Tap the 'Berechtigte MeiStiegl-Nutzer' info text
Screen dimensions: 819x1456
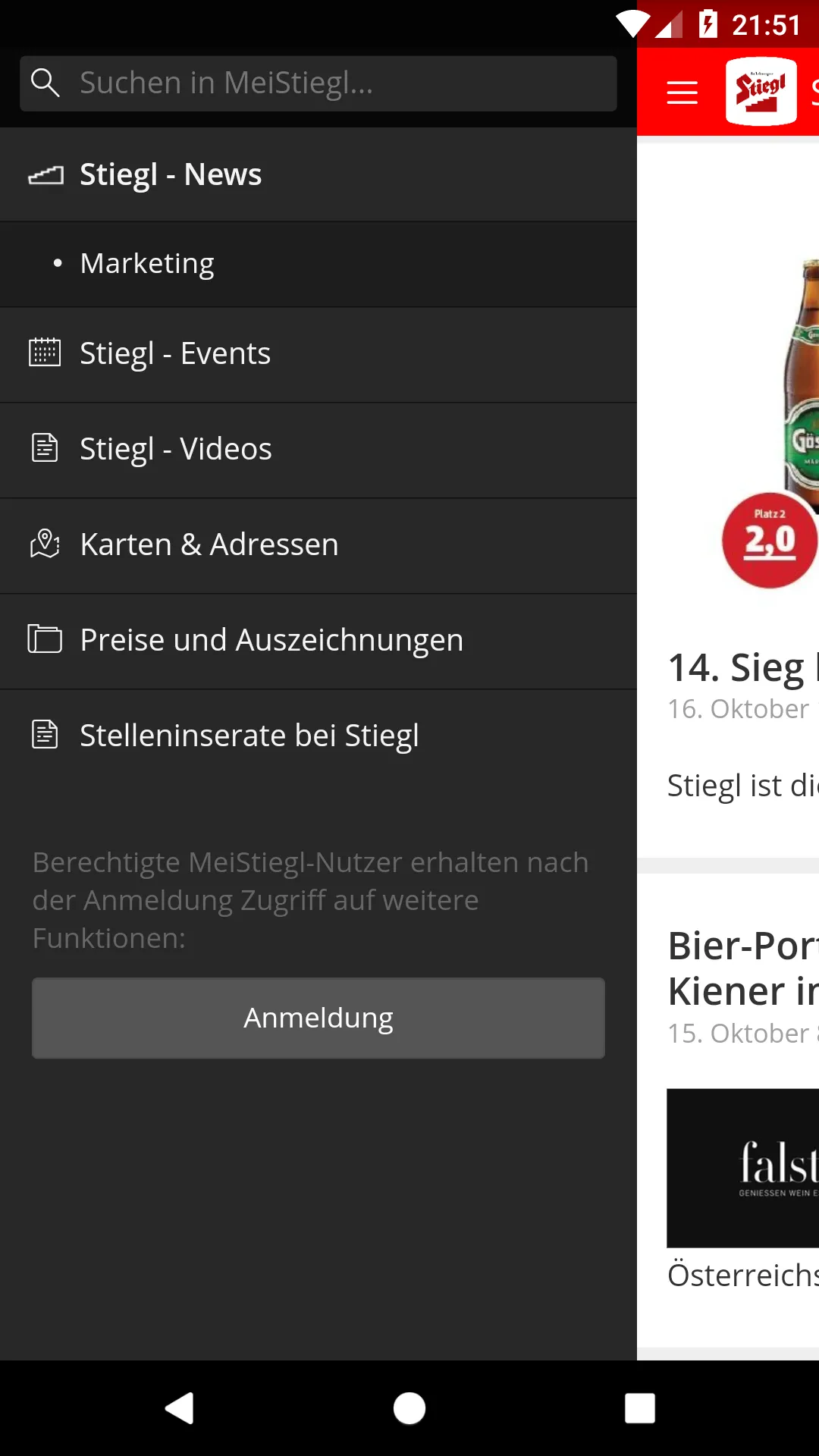311,900
